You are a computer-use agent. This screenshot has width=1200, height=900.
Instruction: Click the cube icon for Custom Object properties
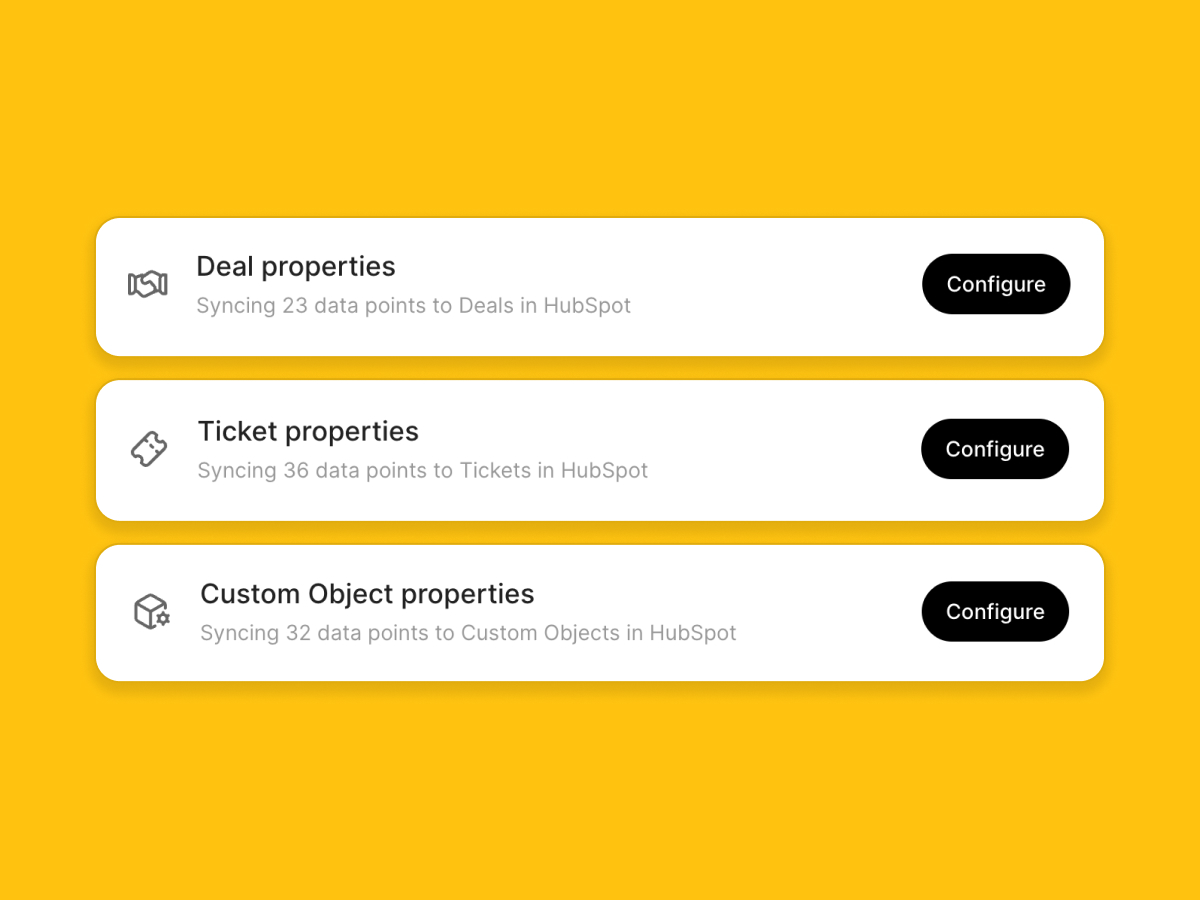tap(148, 610)
